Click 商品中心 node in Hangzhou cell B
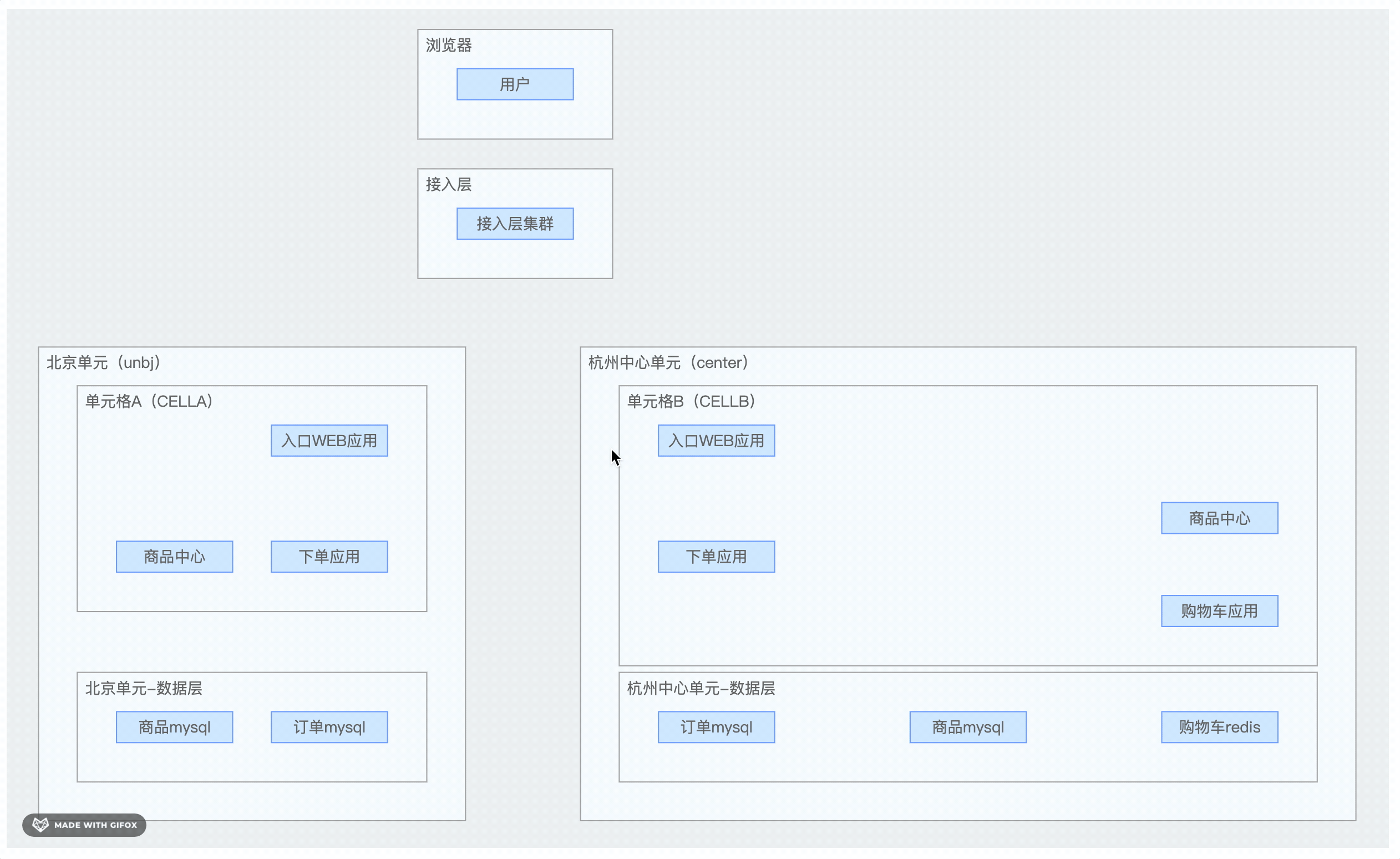1400x859 pixels. point(1219,518)
